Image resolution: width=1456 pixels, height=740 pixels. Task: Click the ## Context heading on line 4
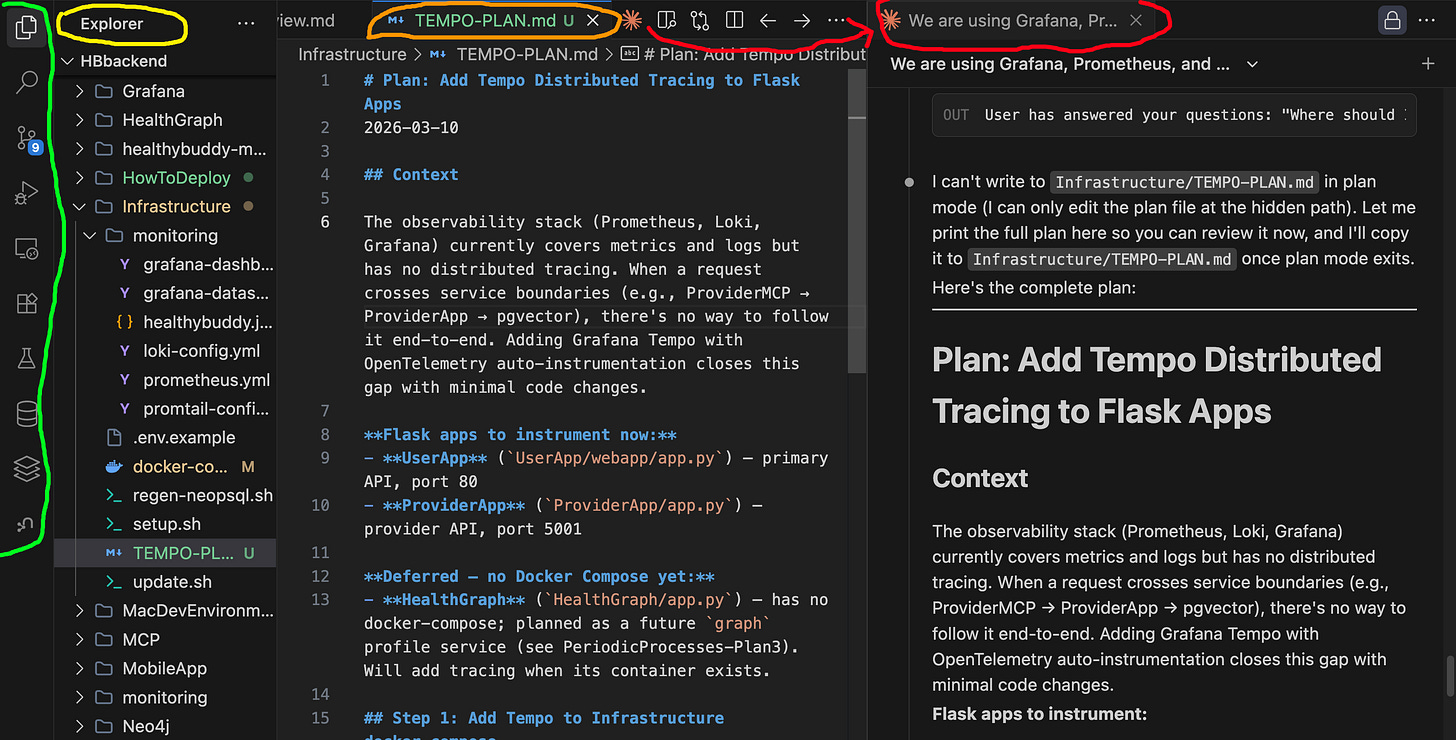tap(411, 174)
